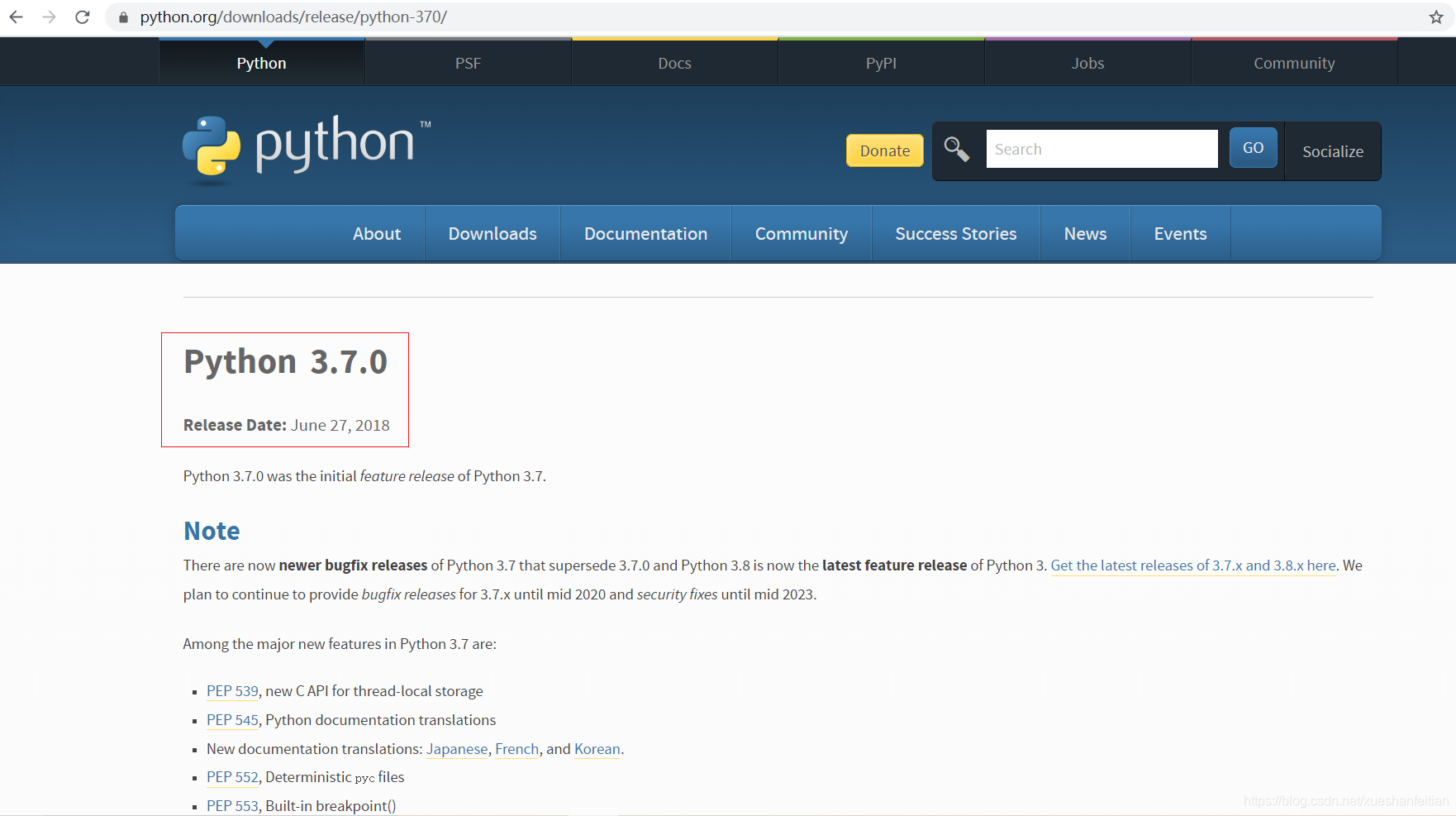Open the News navigation menu
Screen dimensions: 1456x816
(x=1085, y=234)
